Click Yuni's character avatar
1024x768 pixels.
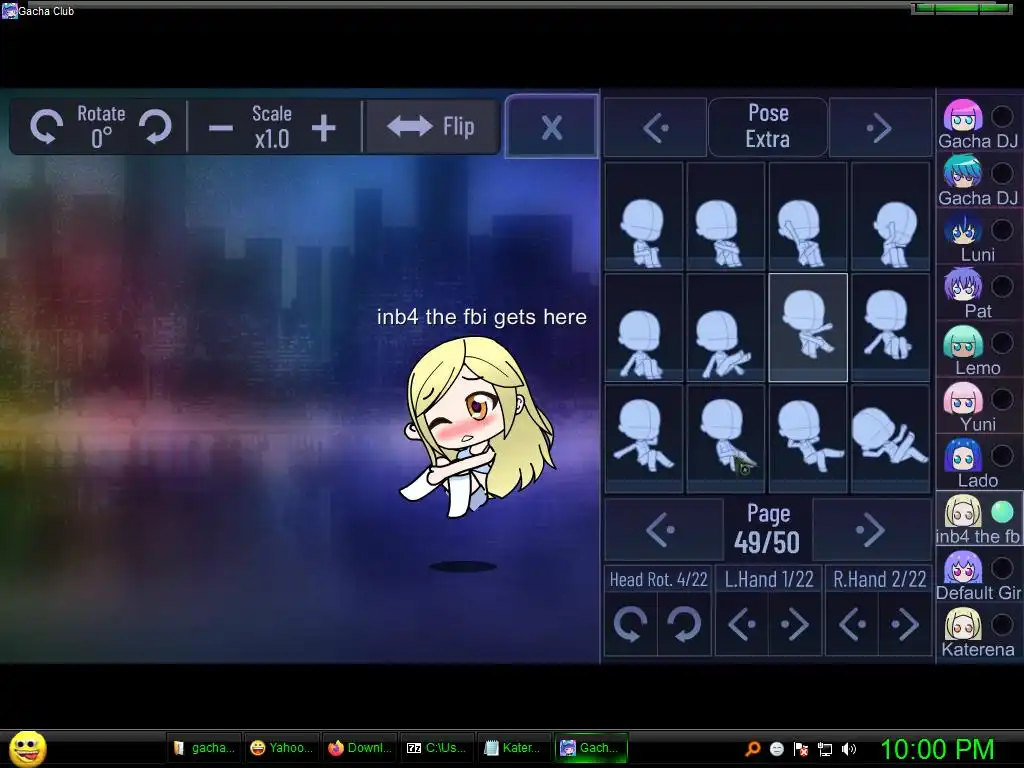(x=963, y=398)
